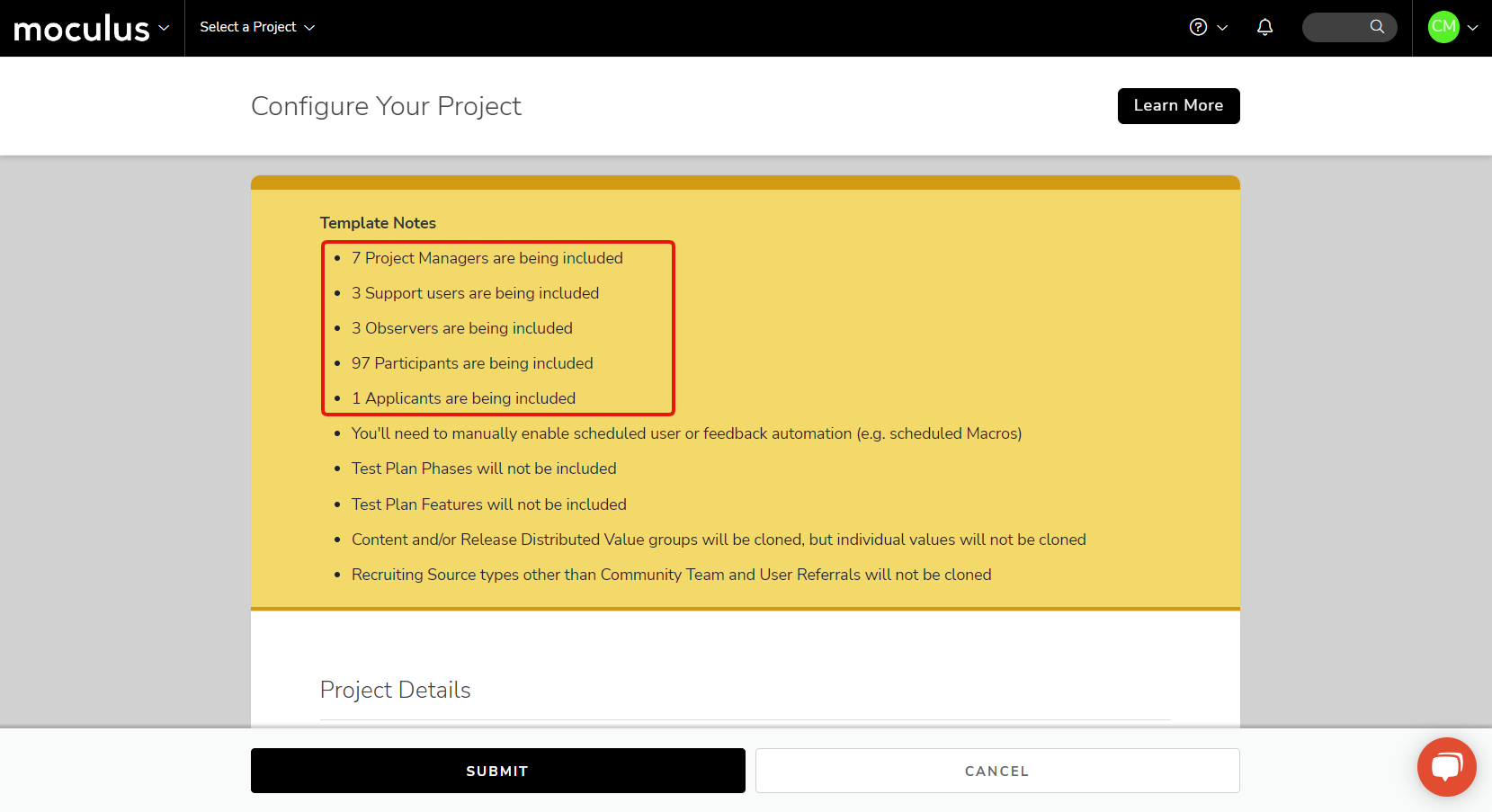
Task: Click the green CM user avatar
Action: coord(1443,27)
